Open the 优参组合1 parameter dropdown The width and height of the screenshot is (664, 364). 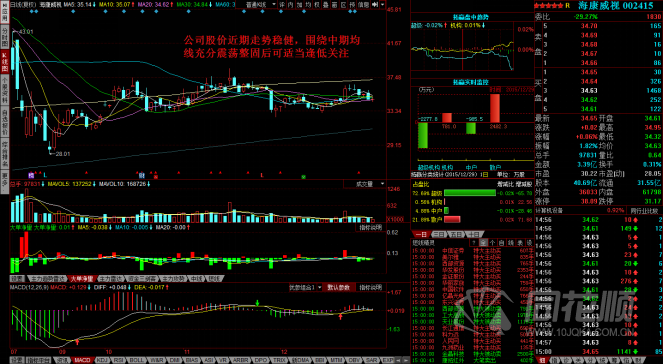click(x=305, y=287)
